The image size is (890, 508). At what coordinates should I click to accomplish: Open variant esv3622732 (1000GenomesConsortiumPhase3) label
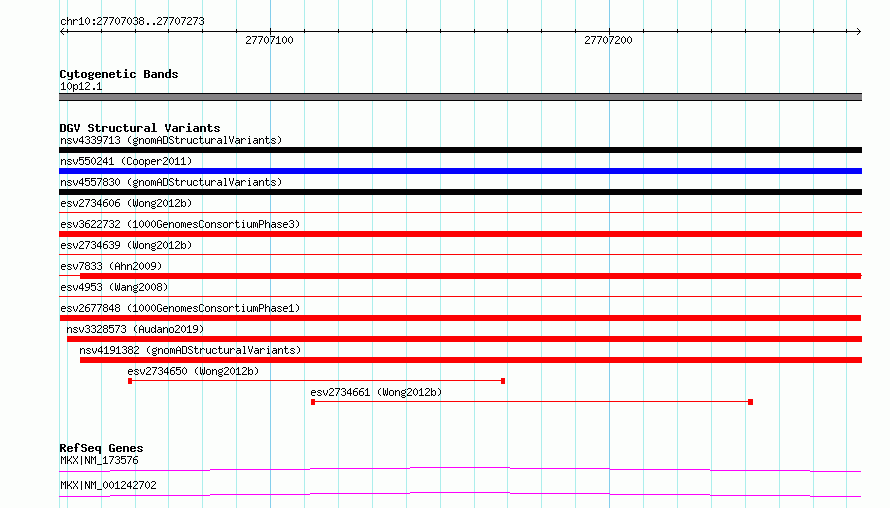pos(180,224)
